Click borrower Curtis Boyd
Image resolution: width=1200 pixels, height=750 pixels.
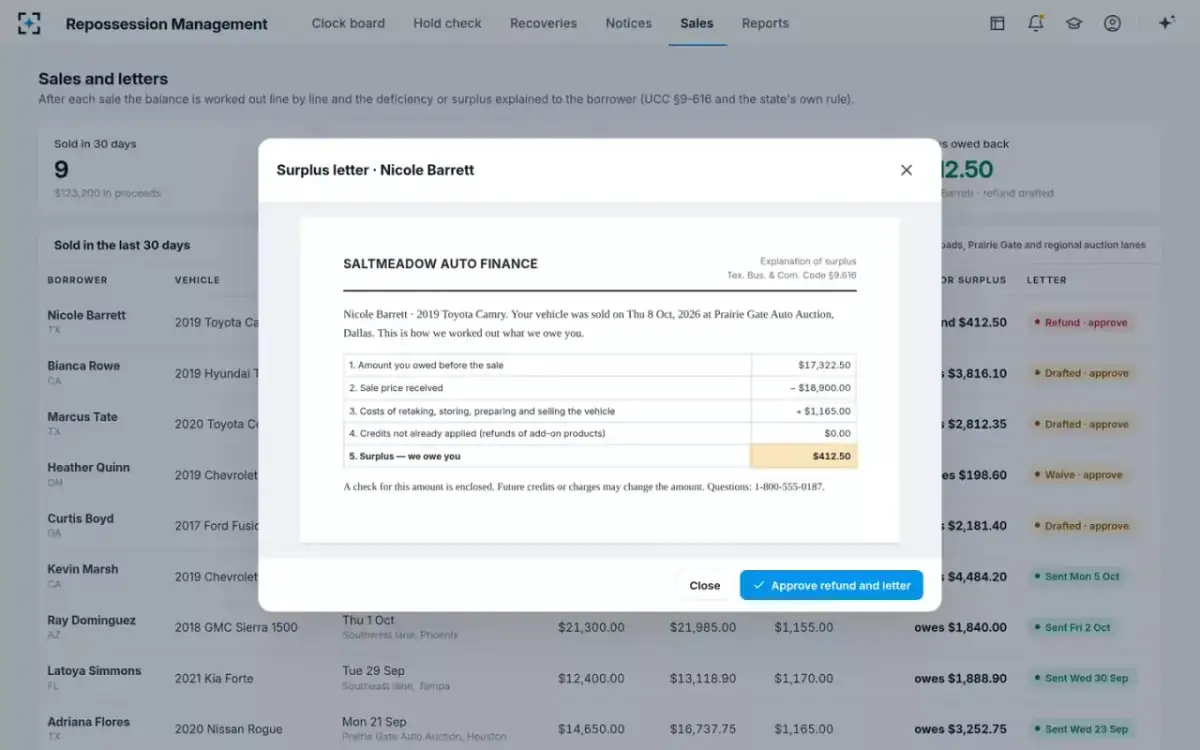pos(80,519)
